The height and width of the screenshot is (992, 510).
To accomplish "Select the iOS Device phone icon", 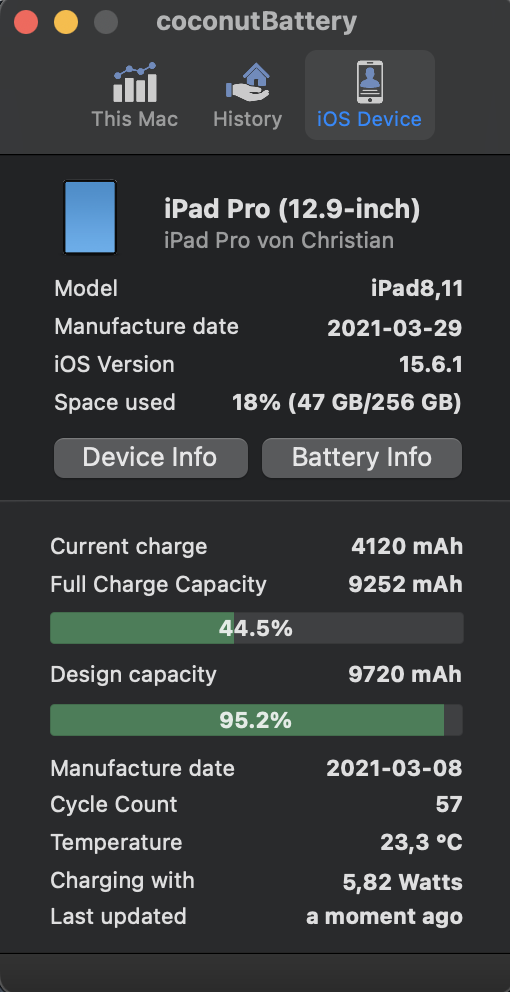I will point(370,82).
